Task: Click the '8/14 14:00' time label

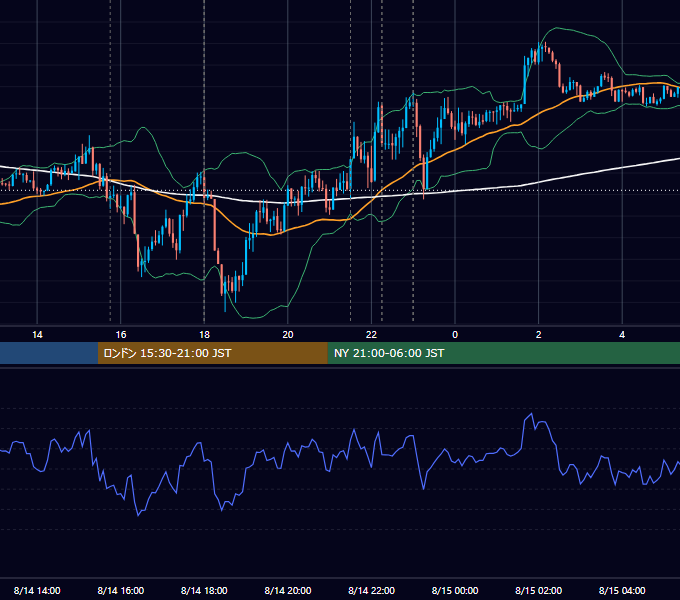Action: 37,590
